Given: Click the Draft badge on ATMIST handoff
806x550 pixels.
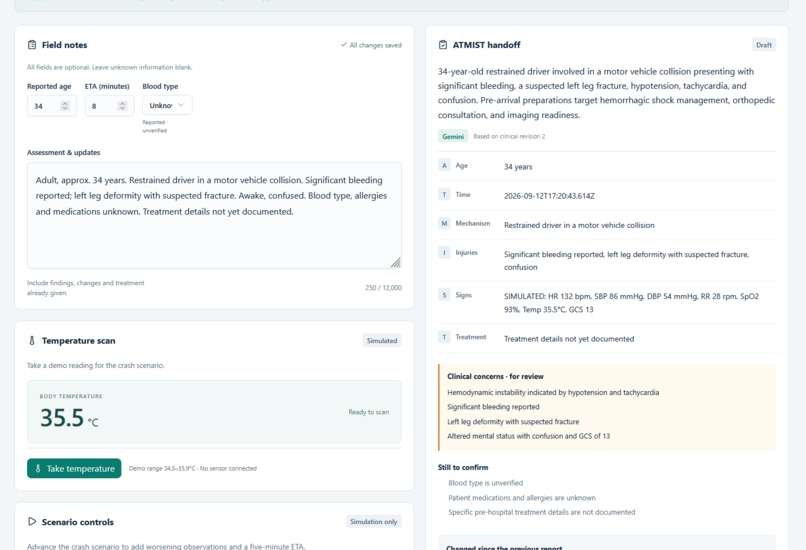Looking at the screenshot, I should [764, 45].
